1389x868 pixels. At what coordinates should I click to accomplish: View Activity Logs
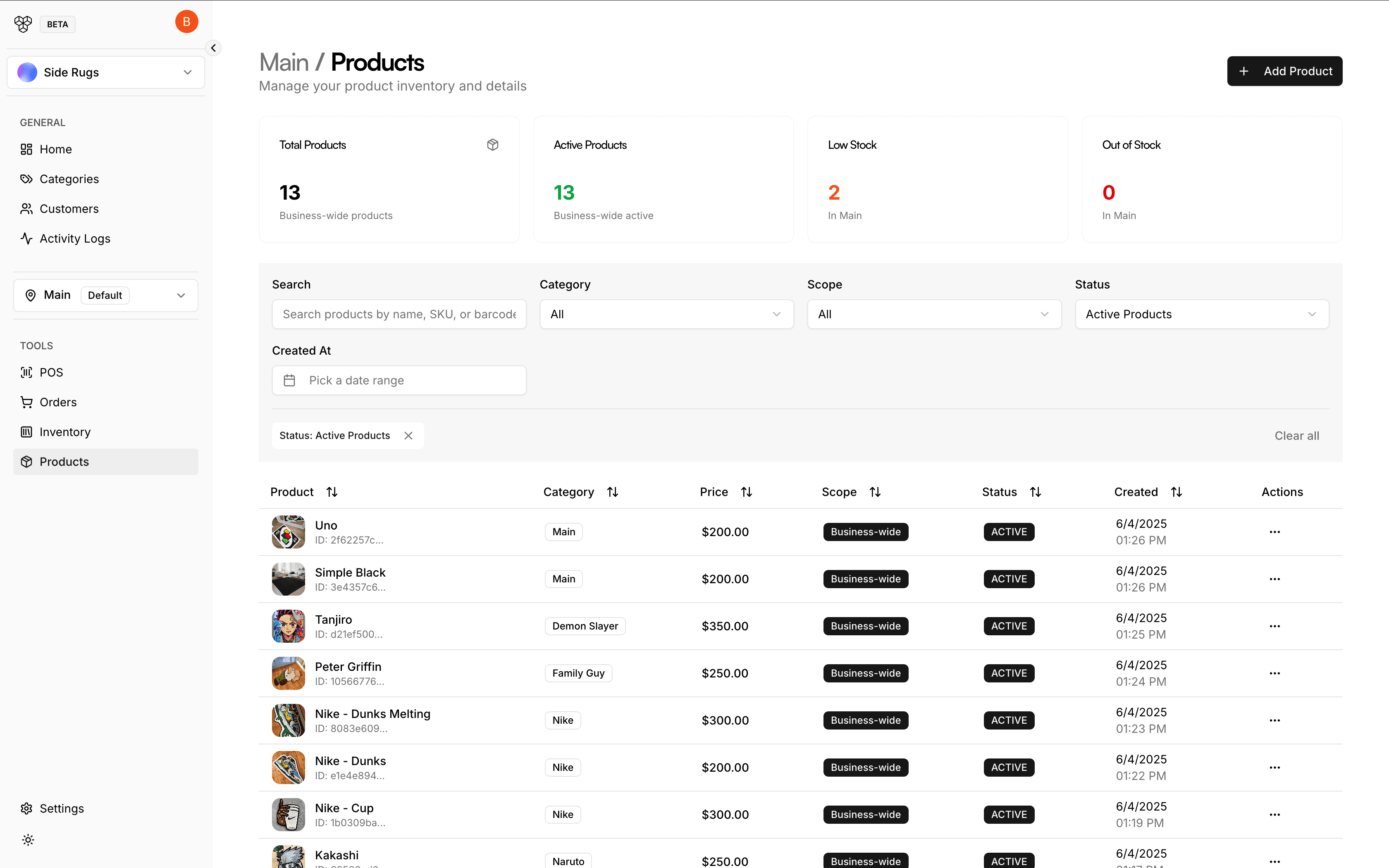105,239
